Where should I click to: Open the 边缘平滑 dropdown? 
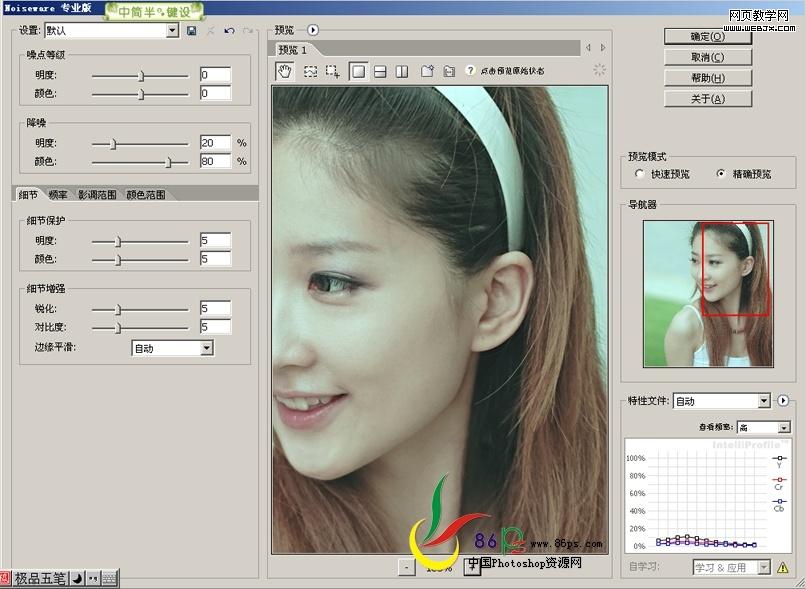click(207, 348)
